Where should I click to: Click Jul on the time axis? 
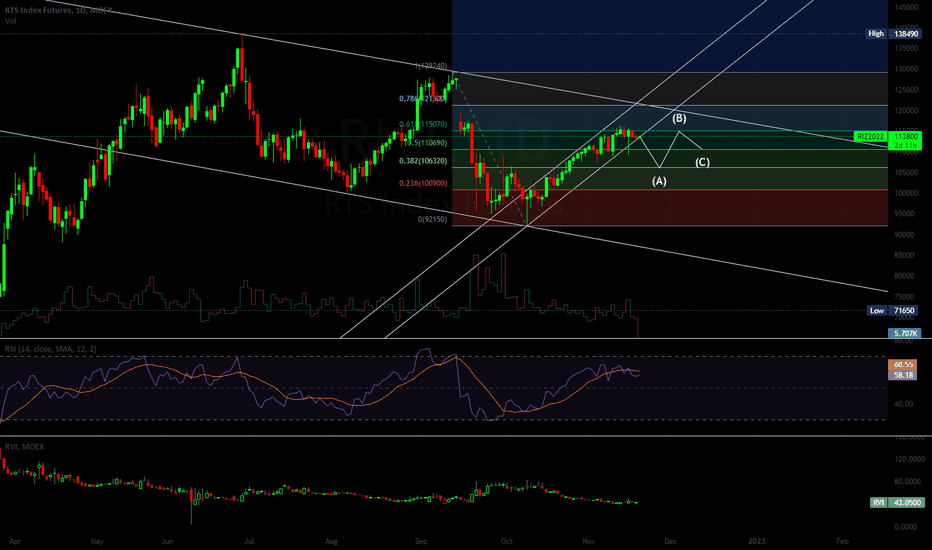coord(250,542)
